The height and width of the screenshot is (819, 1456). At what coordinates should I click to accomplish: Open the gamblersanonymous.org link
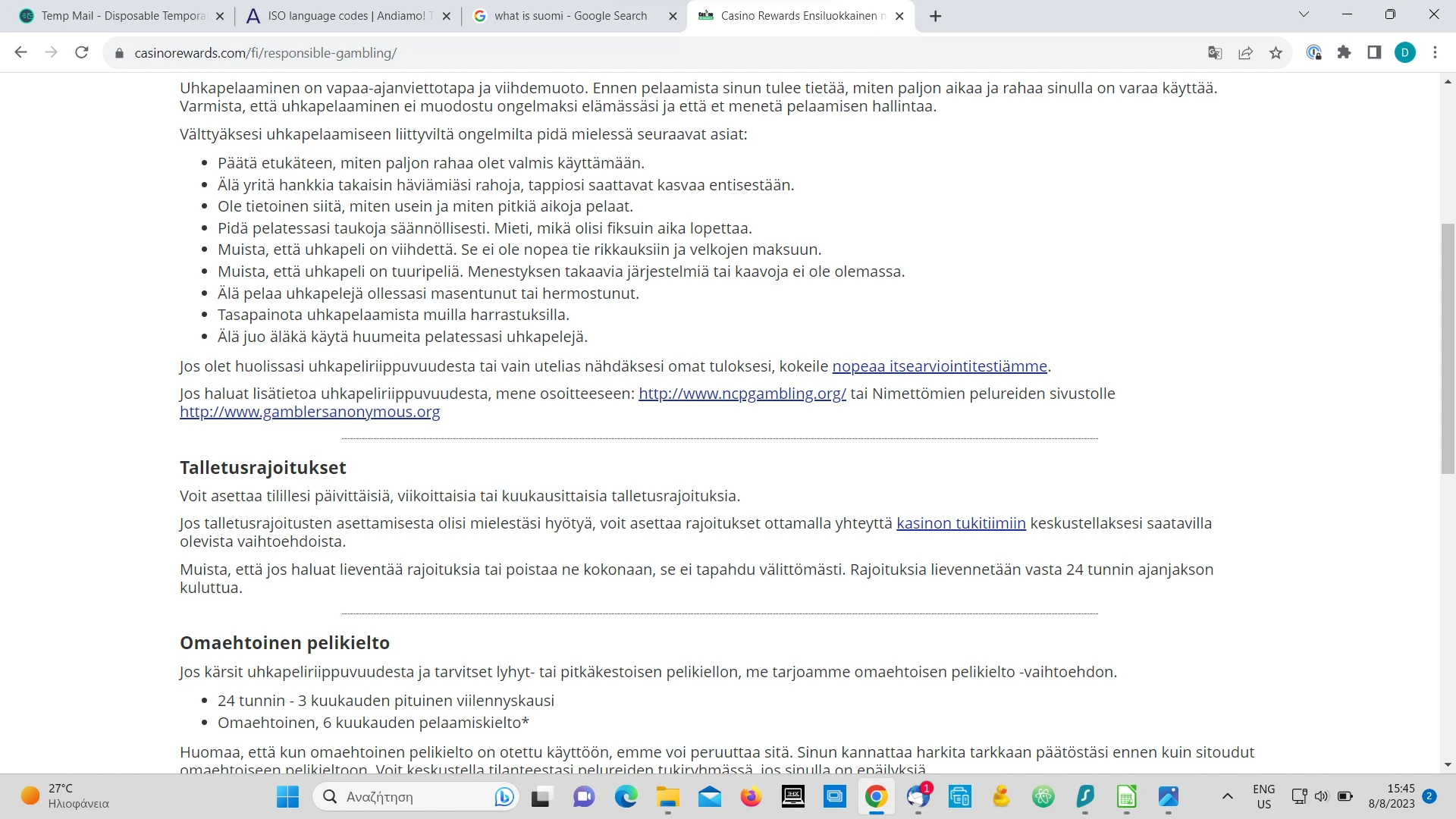309,412
